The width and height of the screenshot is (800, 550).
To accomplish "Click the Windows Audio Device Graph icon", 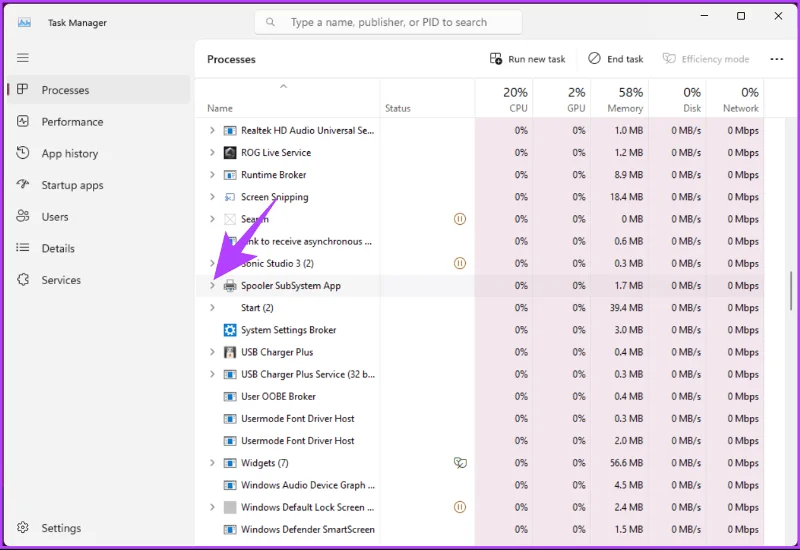I will point(230,485).
